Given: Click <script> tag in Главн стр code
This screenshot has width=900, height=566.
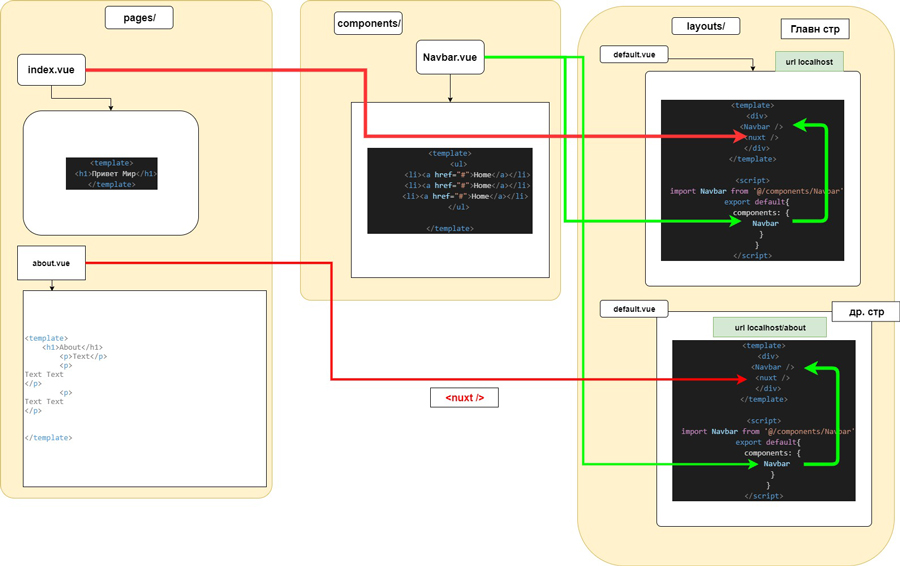Looking at the screenshot, I should pyautogui.click(x=752, y=180).
